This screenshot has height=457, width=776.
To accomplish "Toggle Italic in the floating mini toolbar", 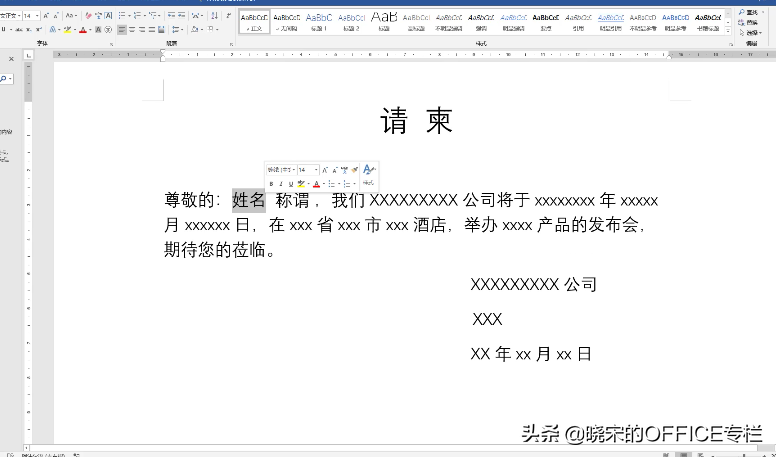I will point(281,184).
